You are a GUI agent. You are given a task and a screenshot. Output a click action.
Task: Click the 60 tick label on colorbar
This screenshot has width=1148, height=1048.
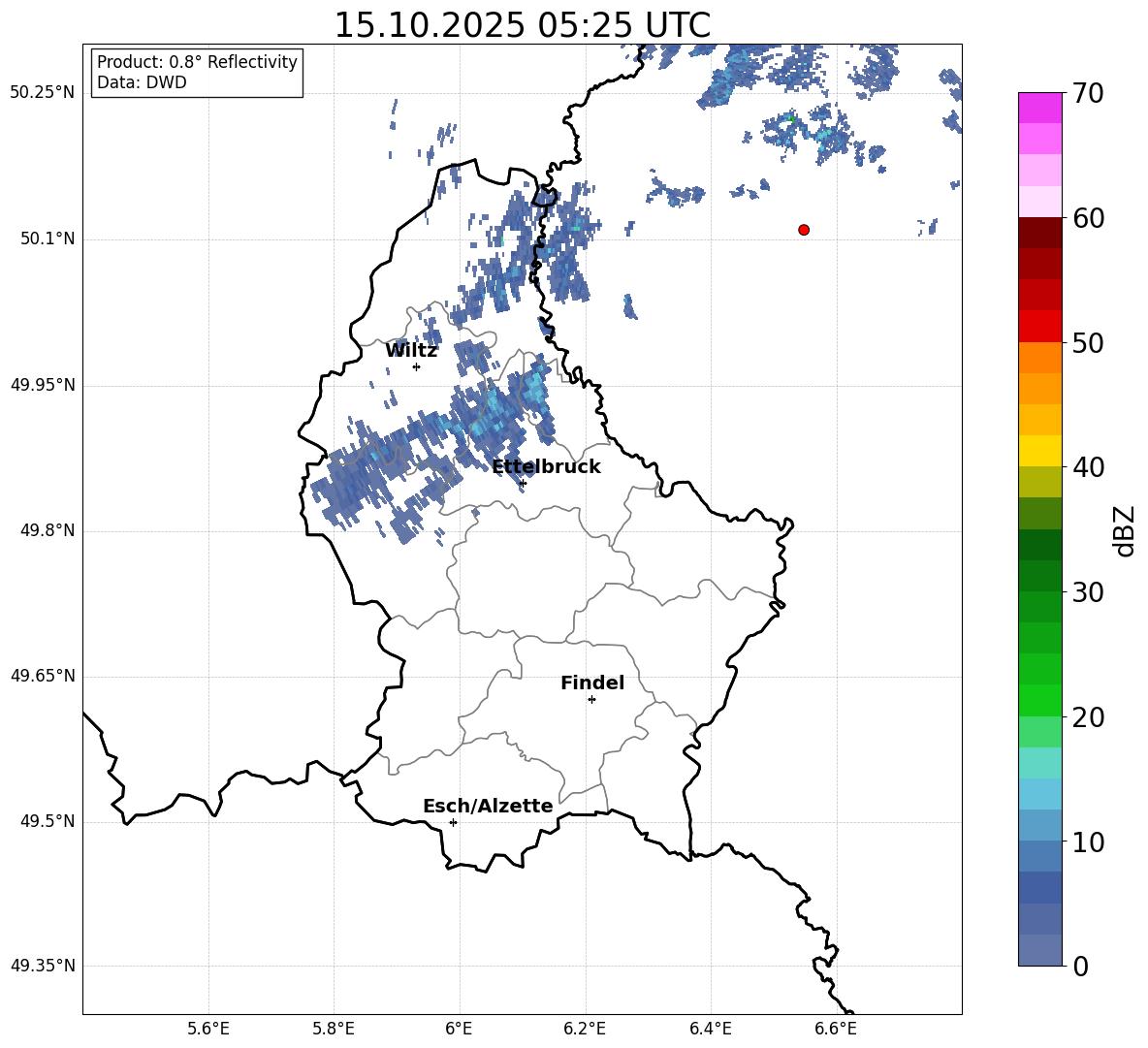coord(1088,218)
